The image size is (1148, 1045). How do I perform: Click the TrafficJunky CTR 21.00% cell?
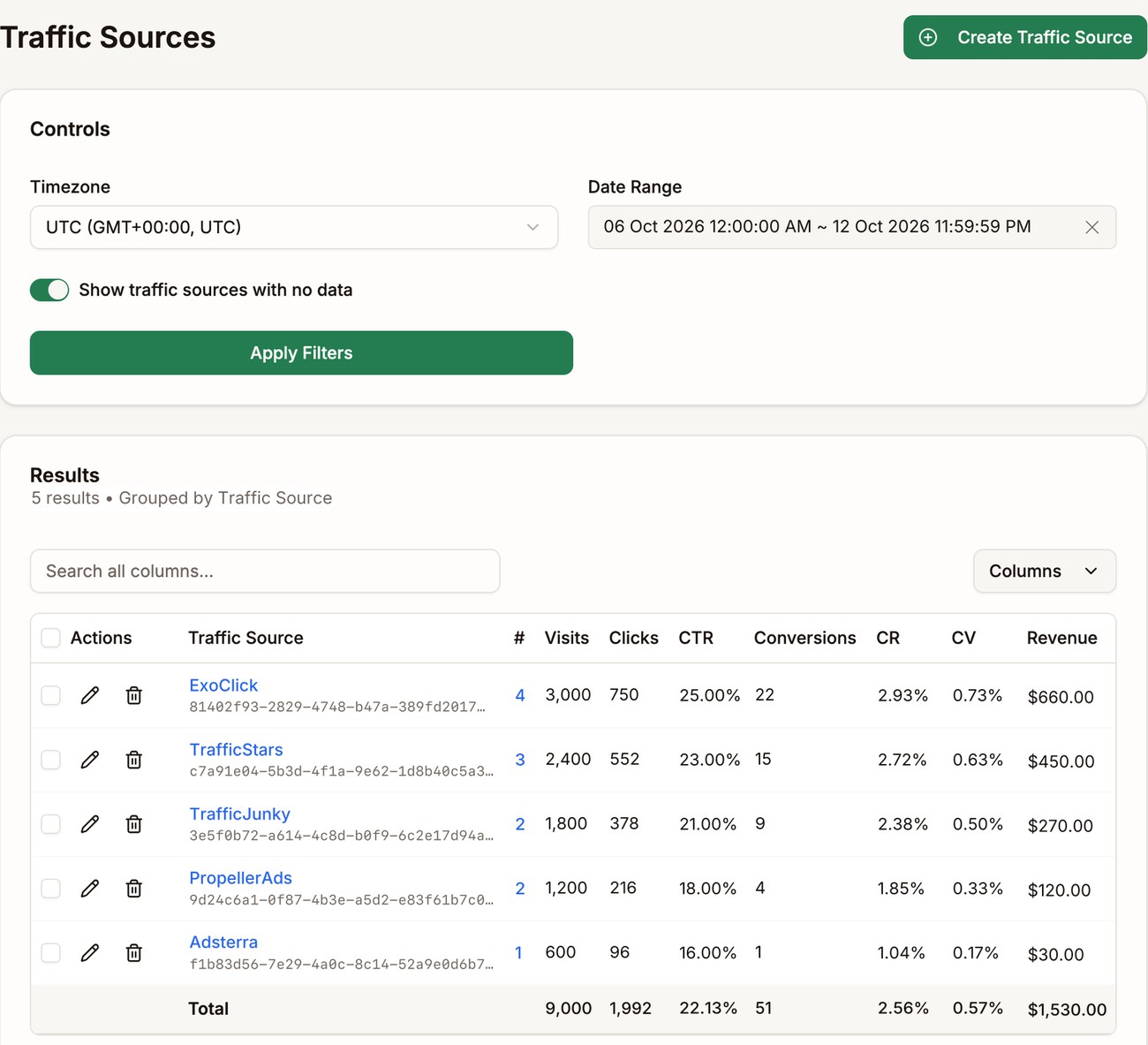coord(707,824)
